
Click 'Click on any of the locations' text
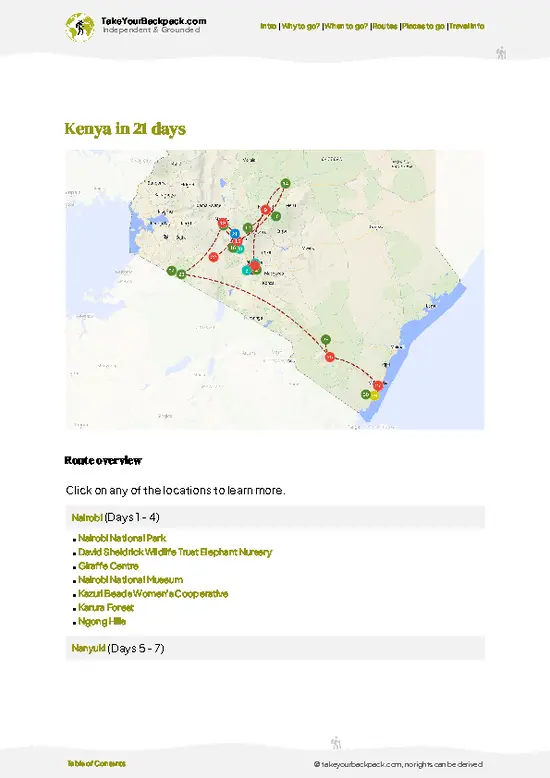[176, 491]
